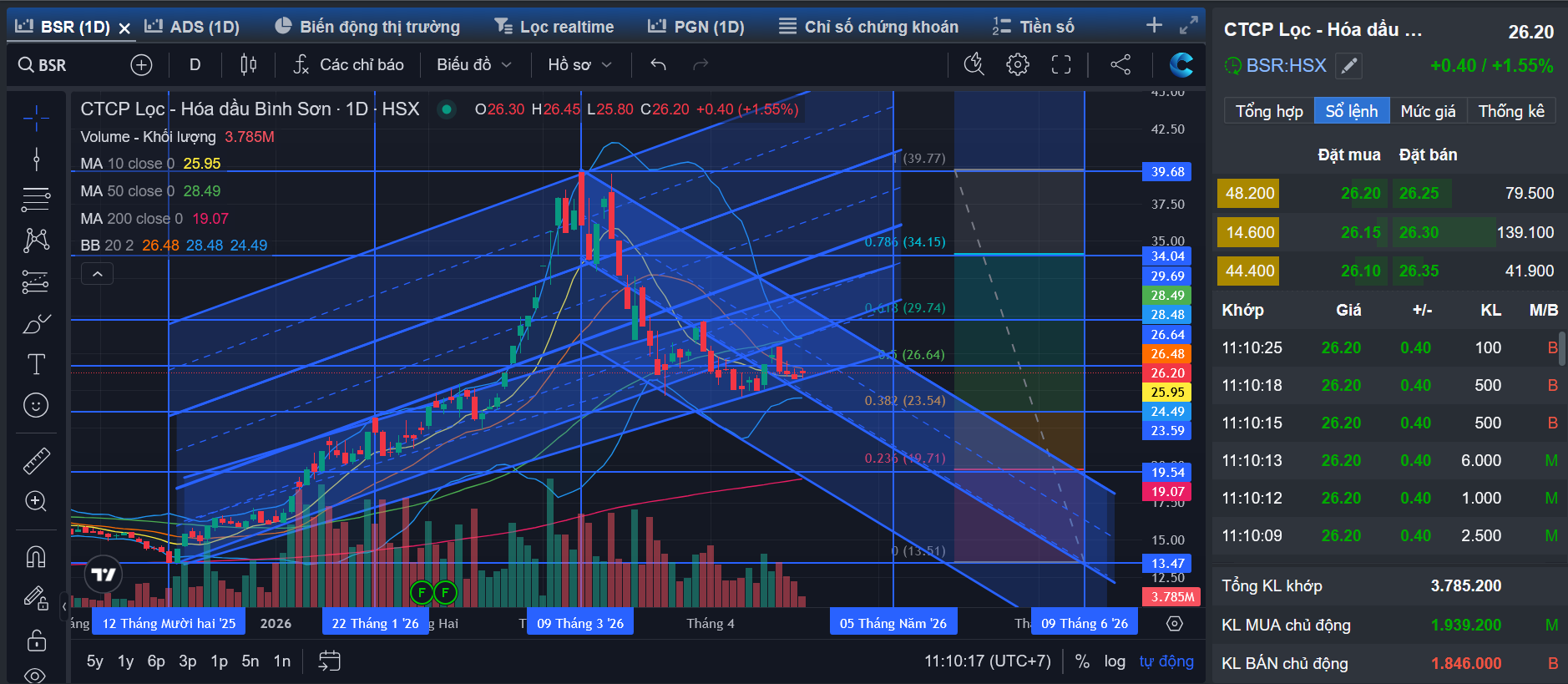This screenshot has height=684, width=1568.
Task: Collapse the indicator legend chevron
Action: point(98,274)
